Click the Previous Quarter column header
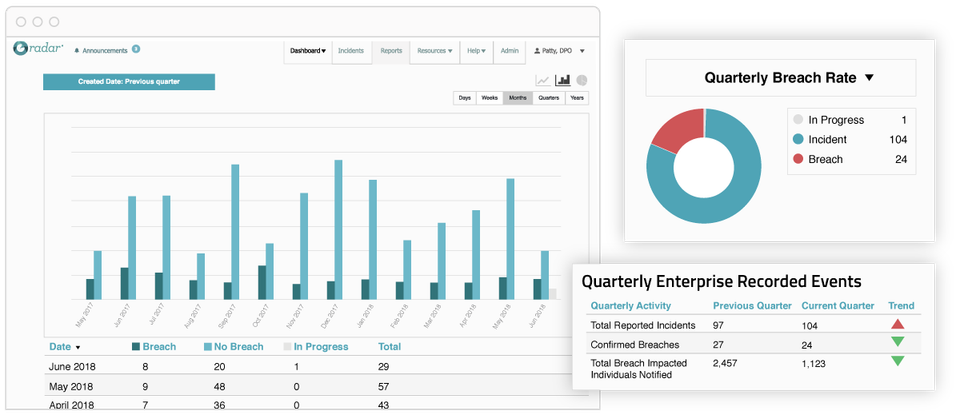Viewport: 960px width, 414px height. (x=752, y=306)
